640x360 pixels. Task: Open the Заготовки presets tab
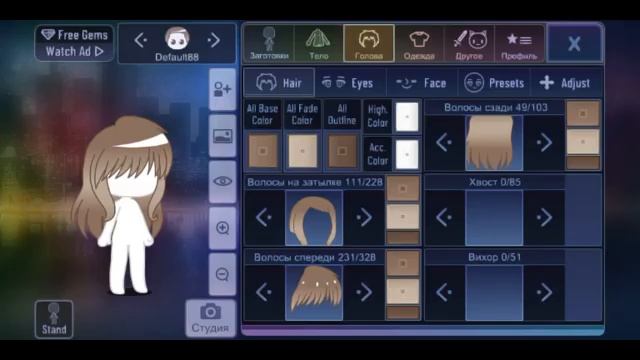[269, 44]
